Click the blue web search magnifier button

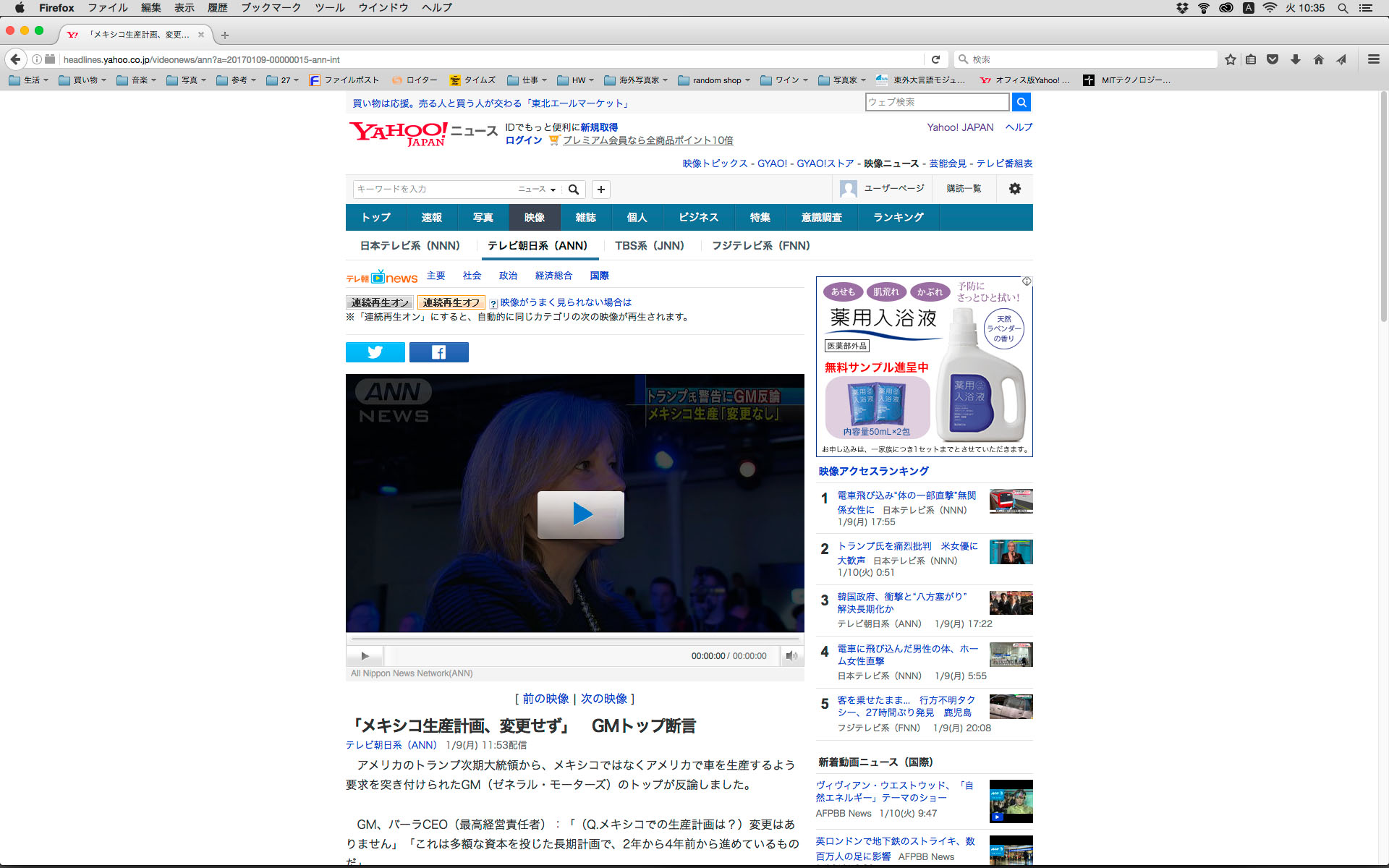pos(1021,102)
